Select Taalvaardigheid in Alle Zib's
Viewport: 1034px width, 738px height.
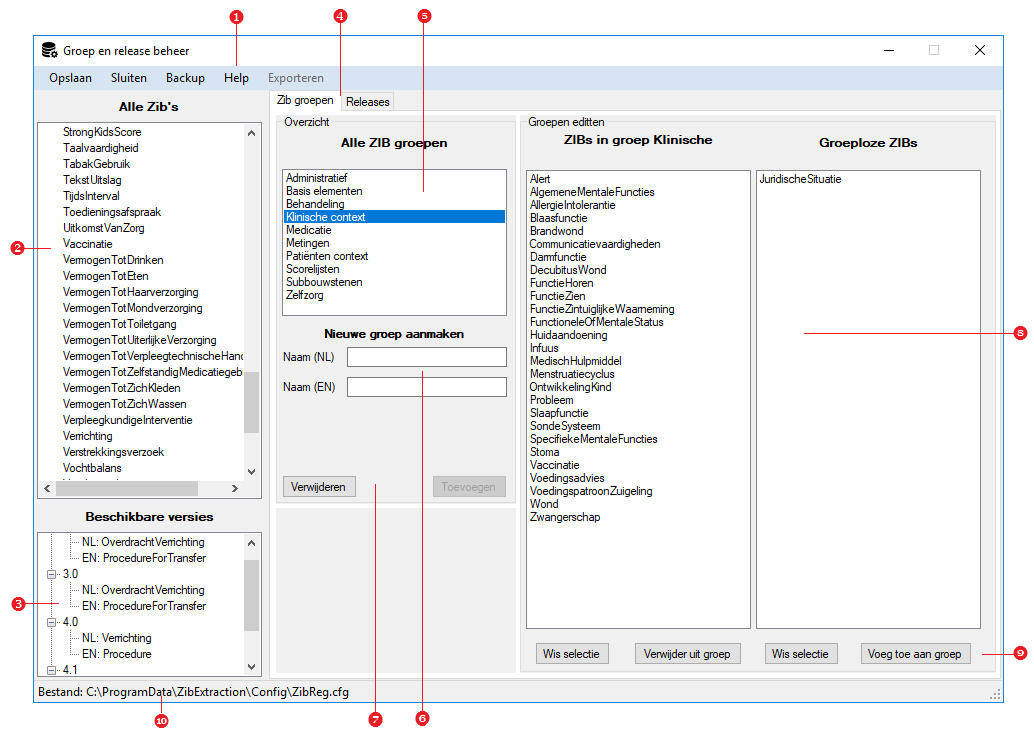[101, 148]
